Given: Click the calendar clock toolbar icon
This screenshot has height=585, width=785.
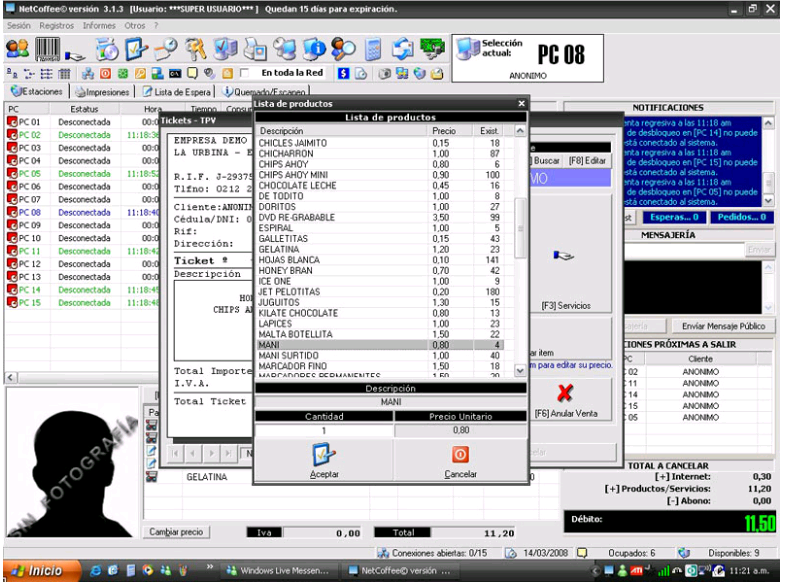Looking at the screenshot, I should click(x=166, y=49).
